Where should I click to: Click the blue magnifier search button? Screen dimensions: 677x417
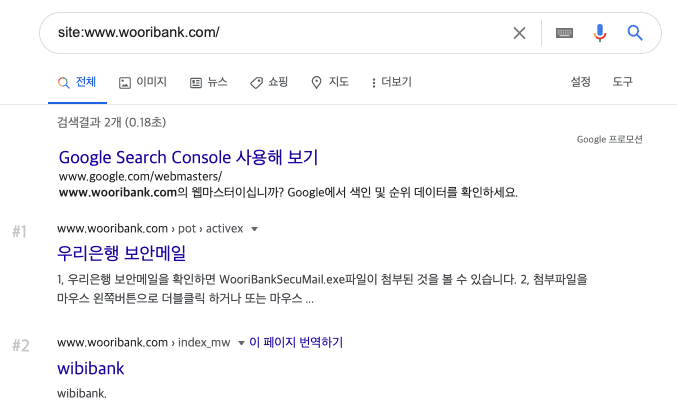[x=635, y=33]
